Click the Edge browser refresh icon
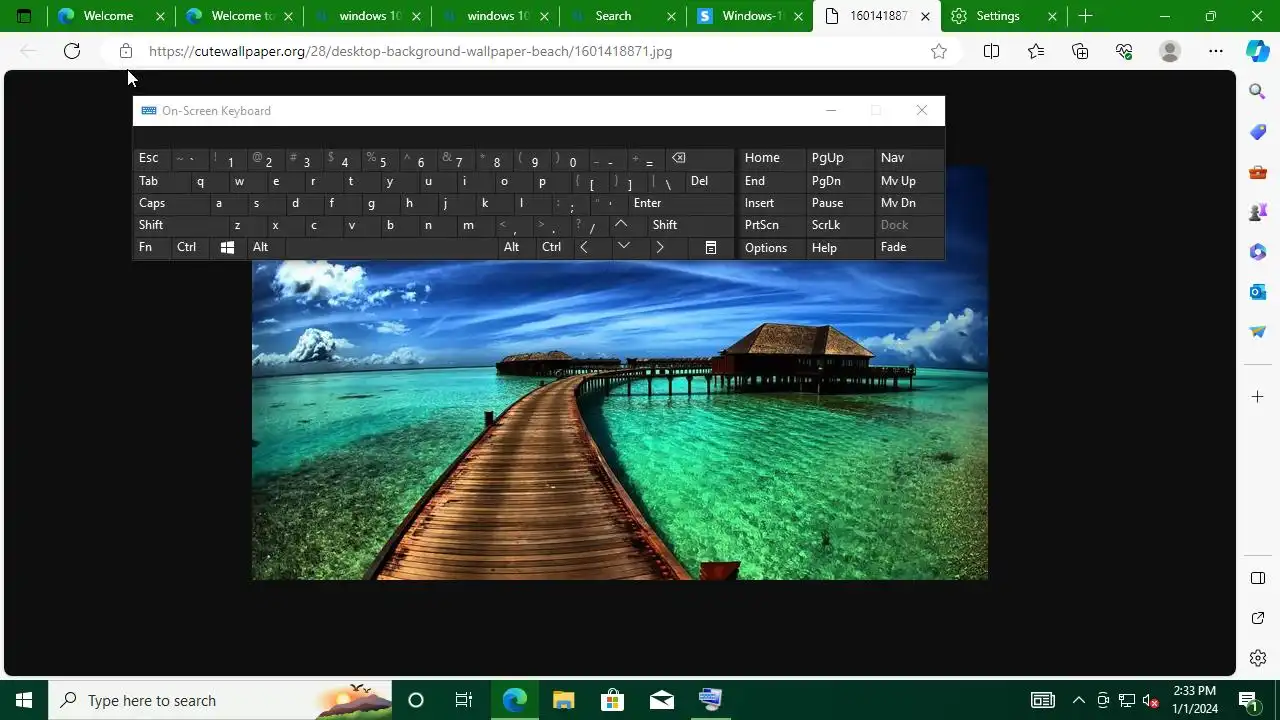Viewport: 1280px width, 720px height. click(x=72, y=51)
